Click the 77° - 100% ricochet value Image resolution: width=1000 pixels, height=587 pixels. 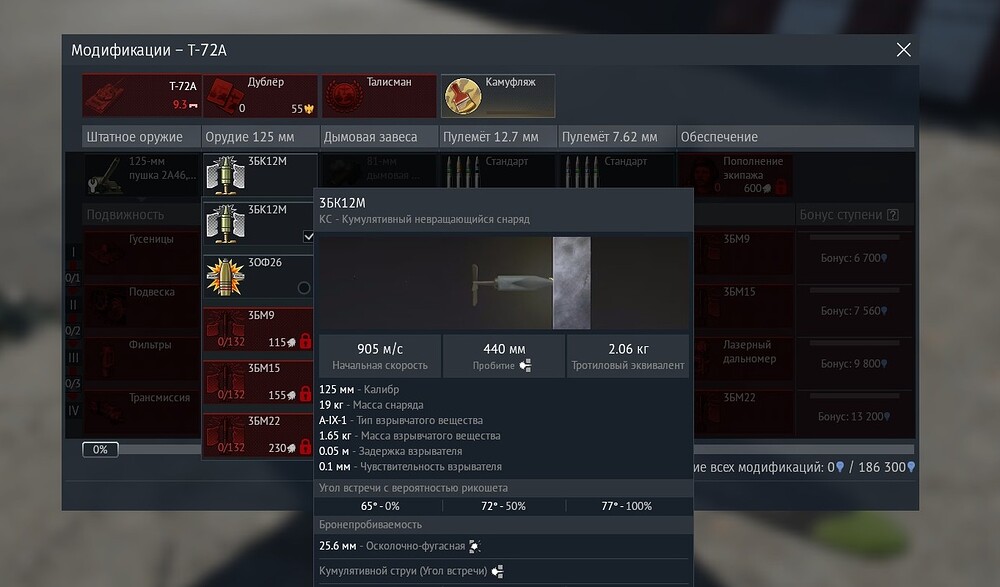pyautogui.click(x=626, y=506)
